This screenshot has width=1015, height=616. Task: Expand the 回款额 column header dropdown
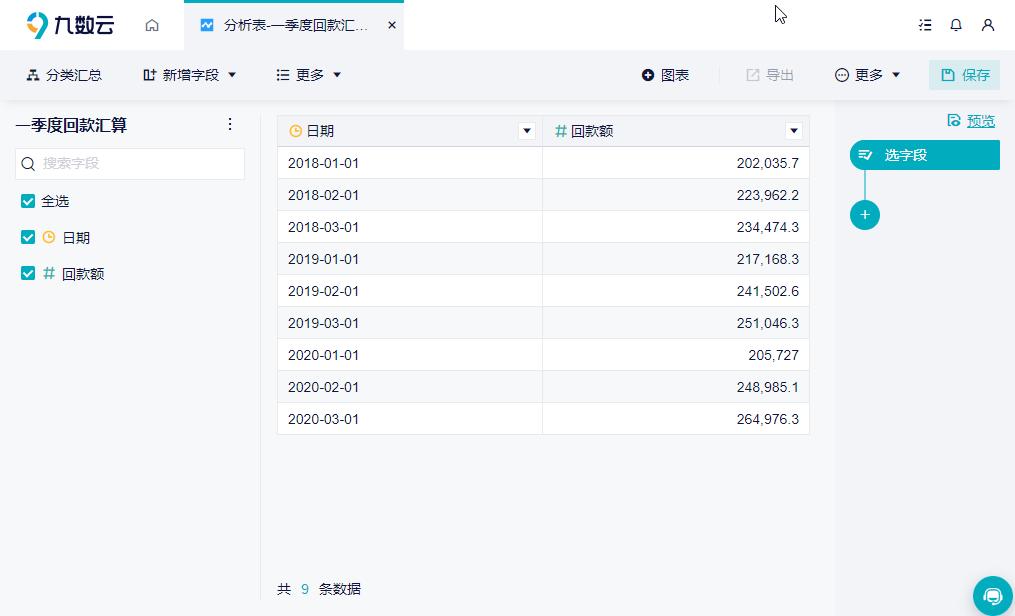pyautogui.click(x=794, y=131)
